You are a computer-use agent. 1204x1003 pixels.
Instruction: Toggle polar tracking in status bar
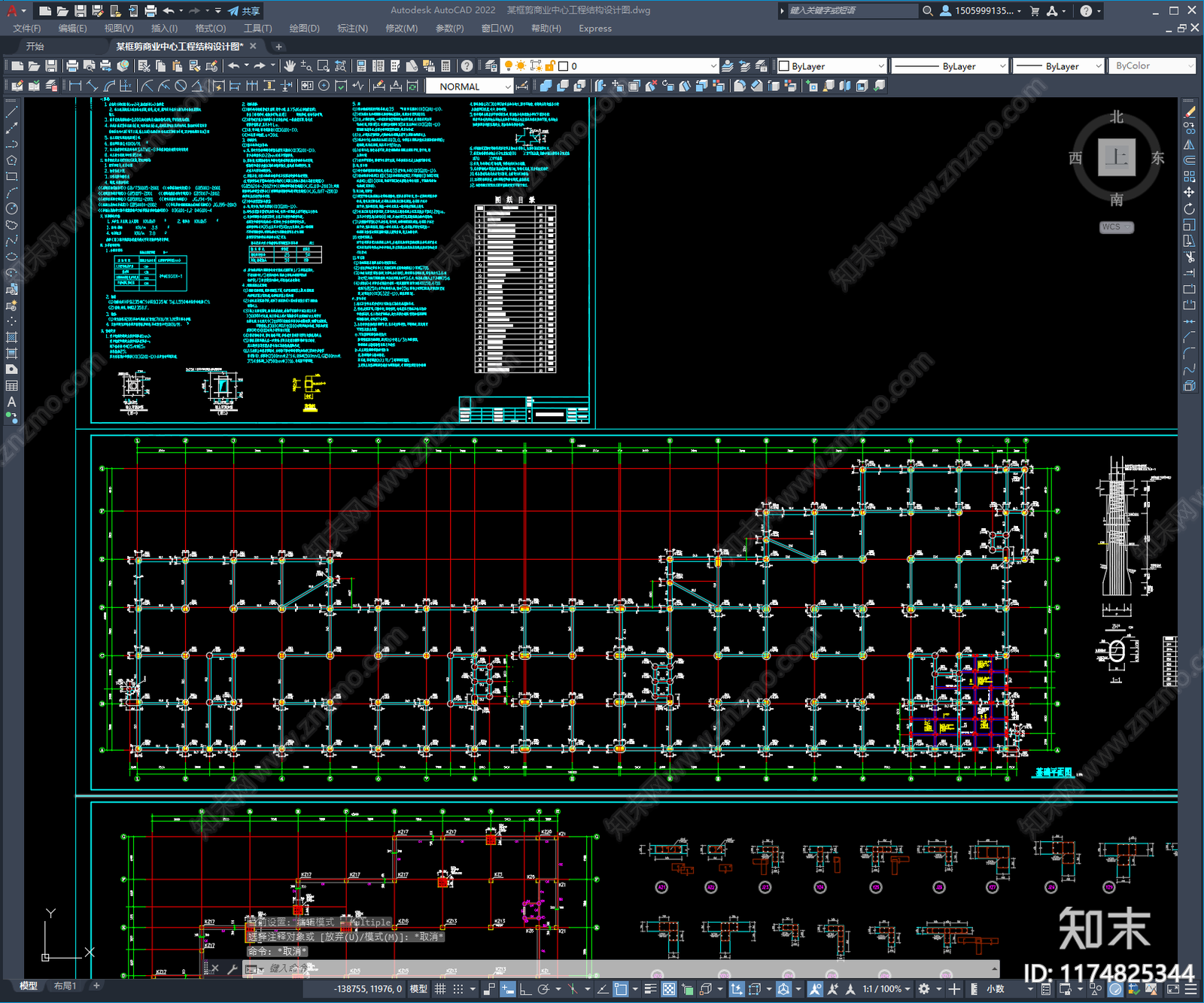click(x=543, y=989)
